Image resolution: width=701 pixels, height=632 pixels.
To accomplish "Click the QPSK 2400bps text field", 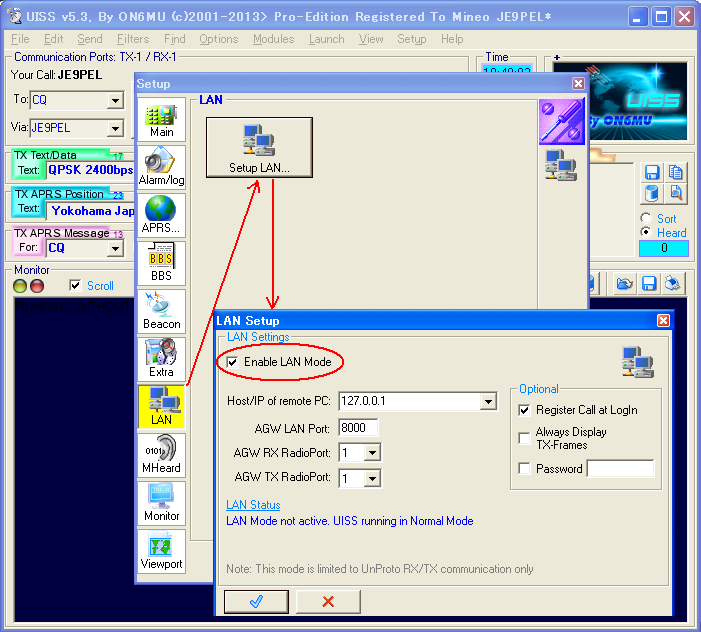I will point(91,170).
